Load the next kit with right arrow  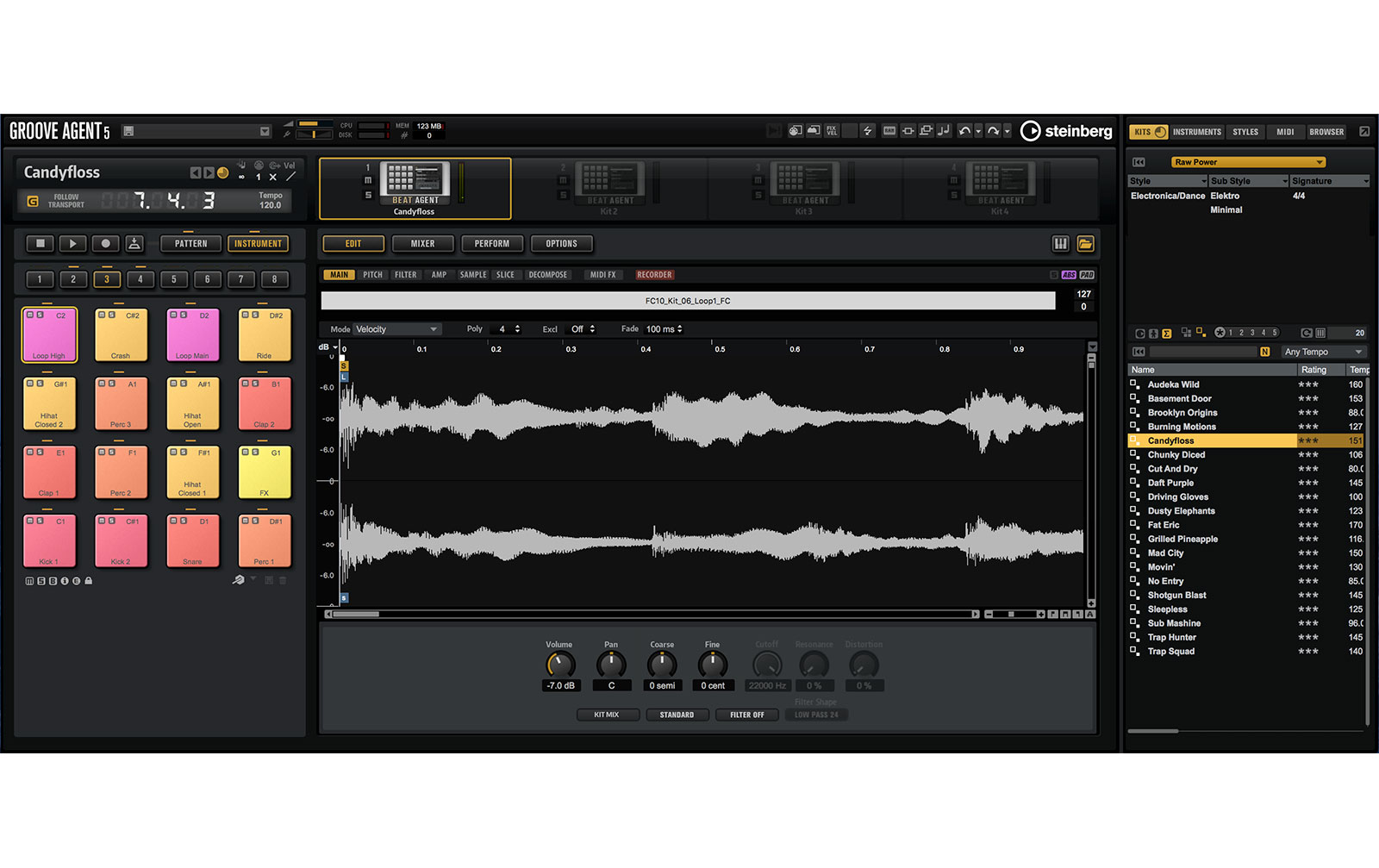[209, 172]
